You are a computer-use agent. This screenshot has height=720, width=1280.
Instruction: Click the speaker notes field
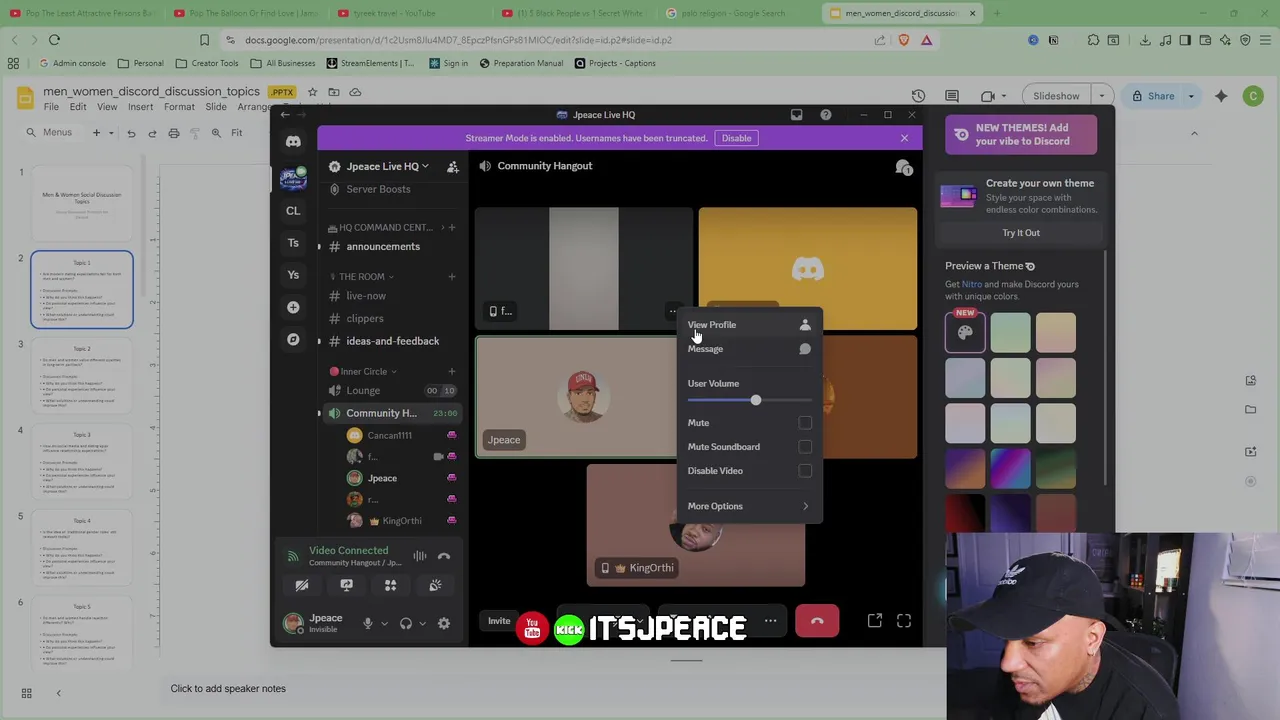(x=228, y=689)
